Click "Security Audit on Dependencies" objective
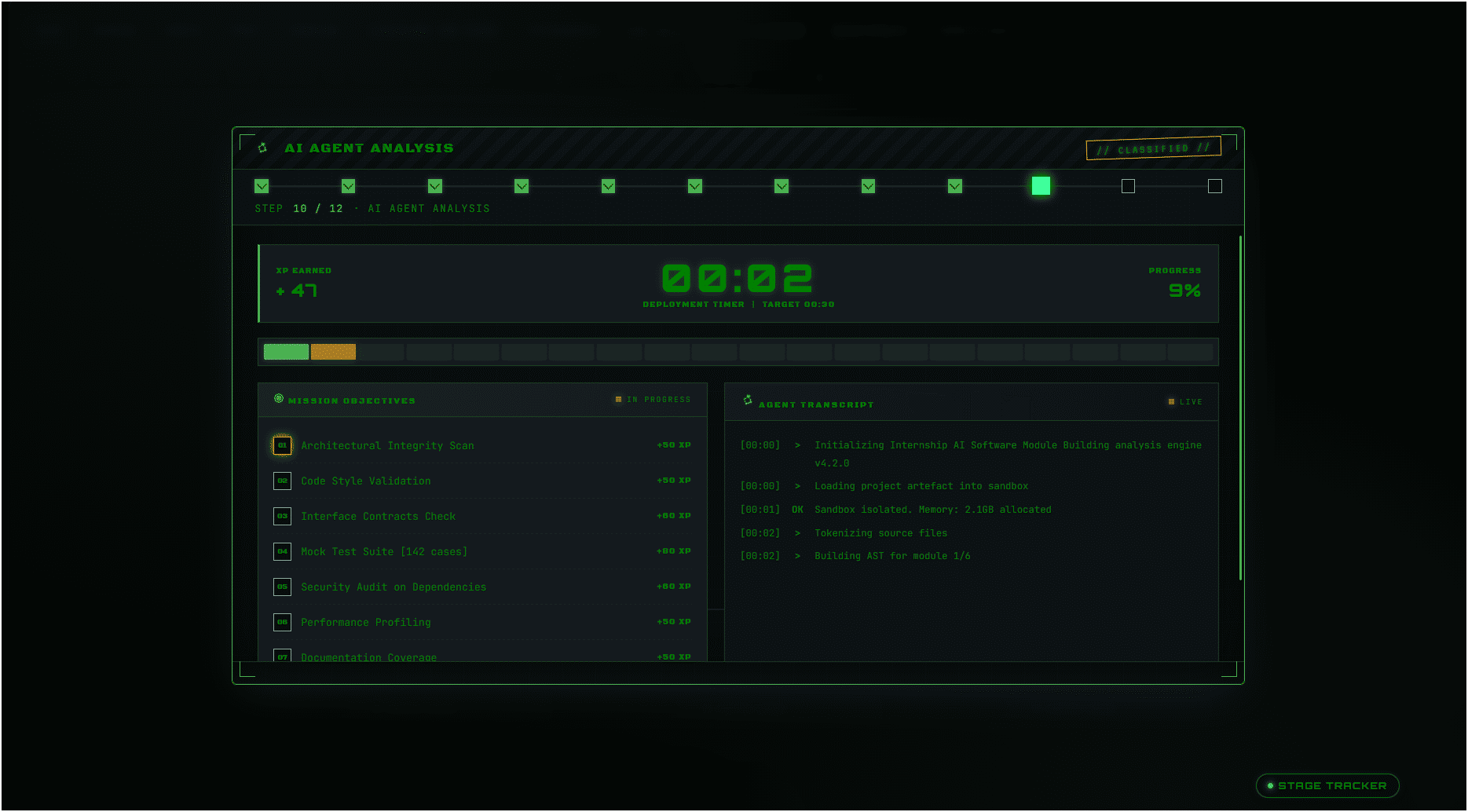The height and width of the screenshot is (812, 1468). pos(394,587)
